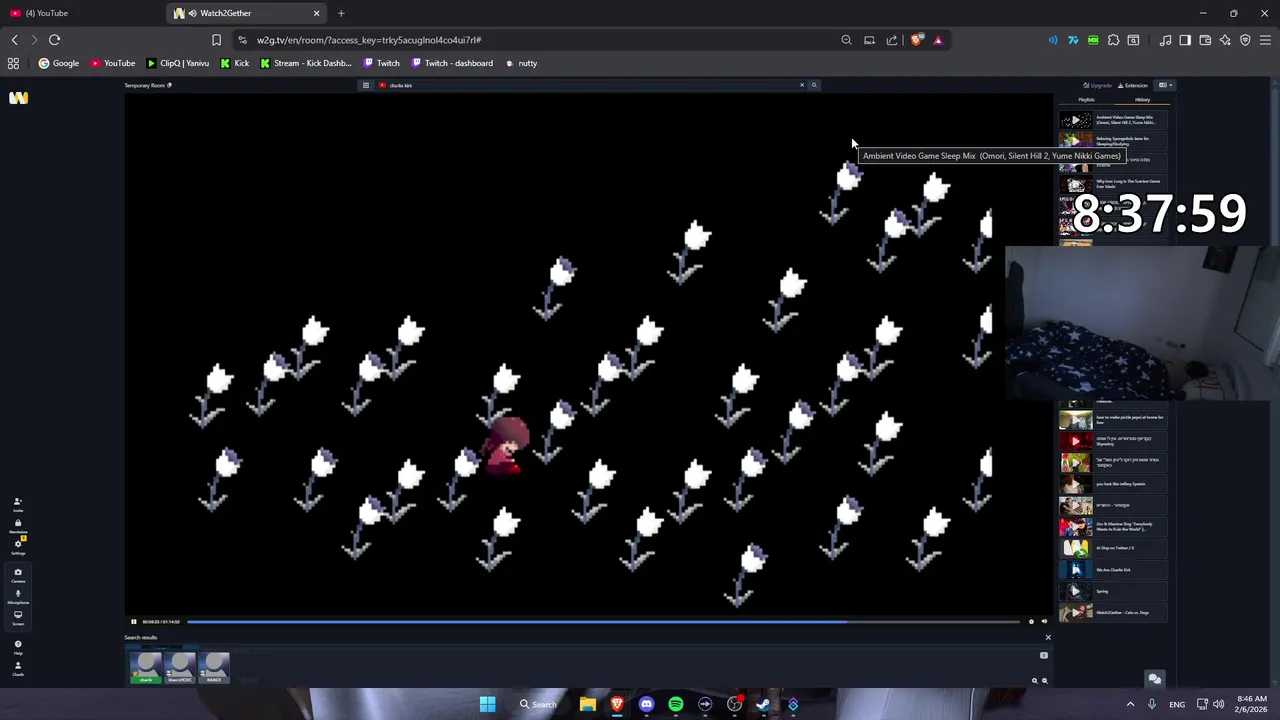1280x720 pixels.
Task: Open the taskbar Search box
Action: 538,704
